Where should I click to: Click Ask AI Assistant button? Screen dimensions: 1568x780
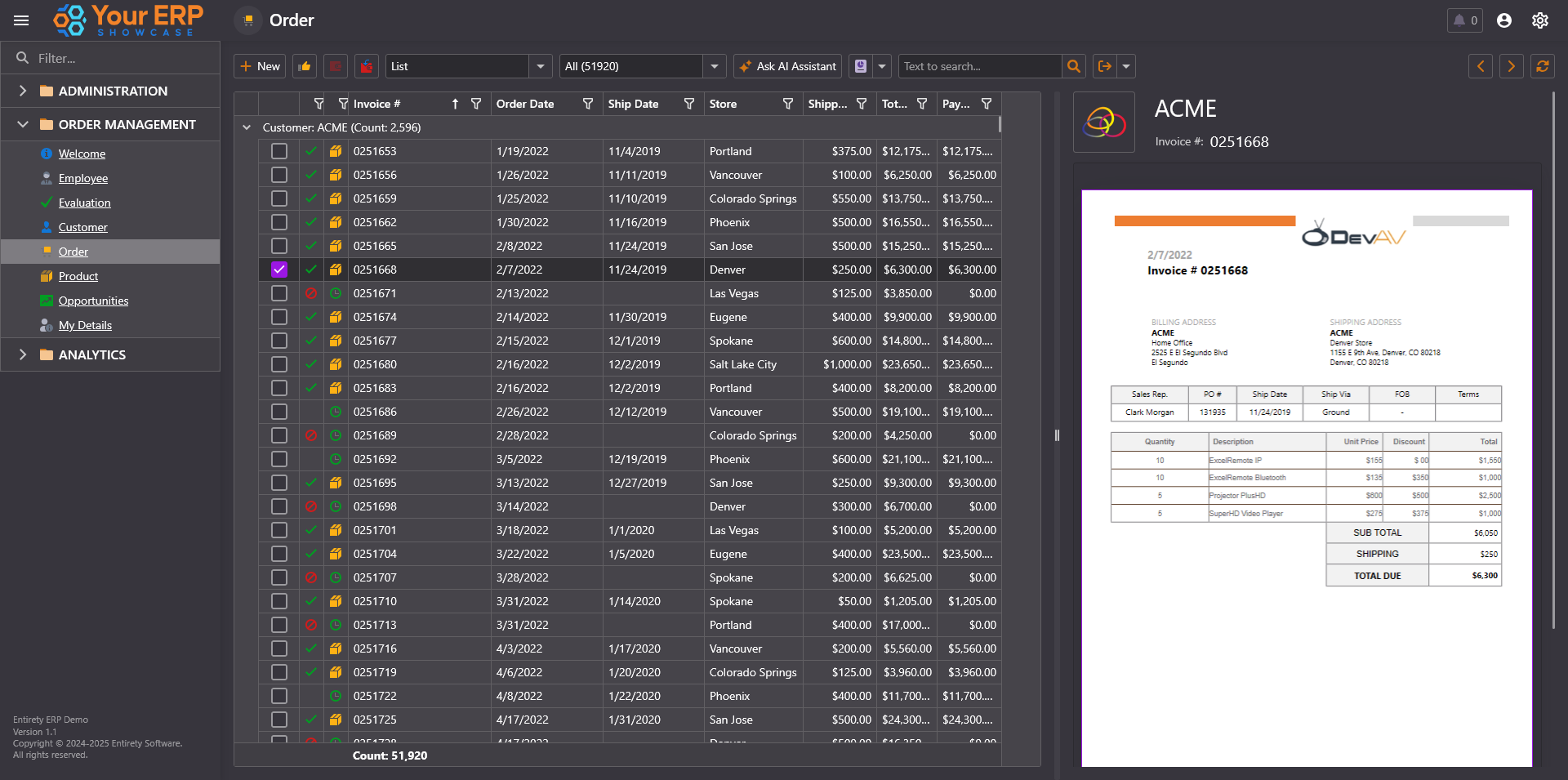[x=788, y=66]
